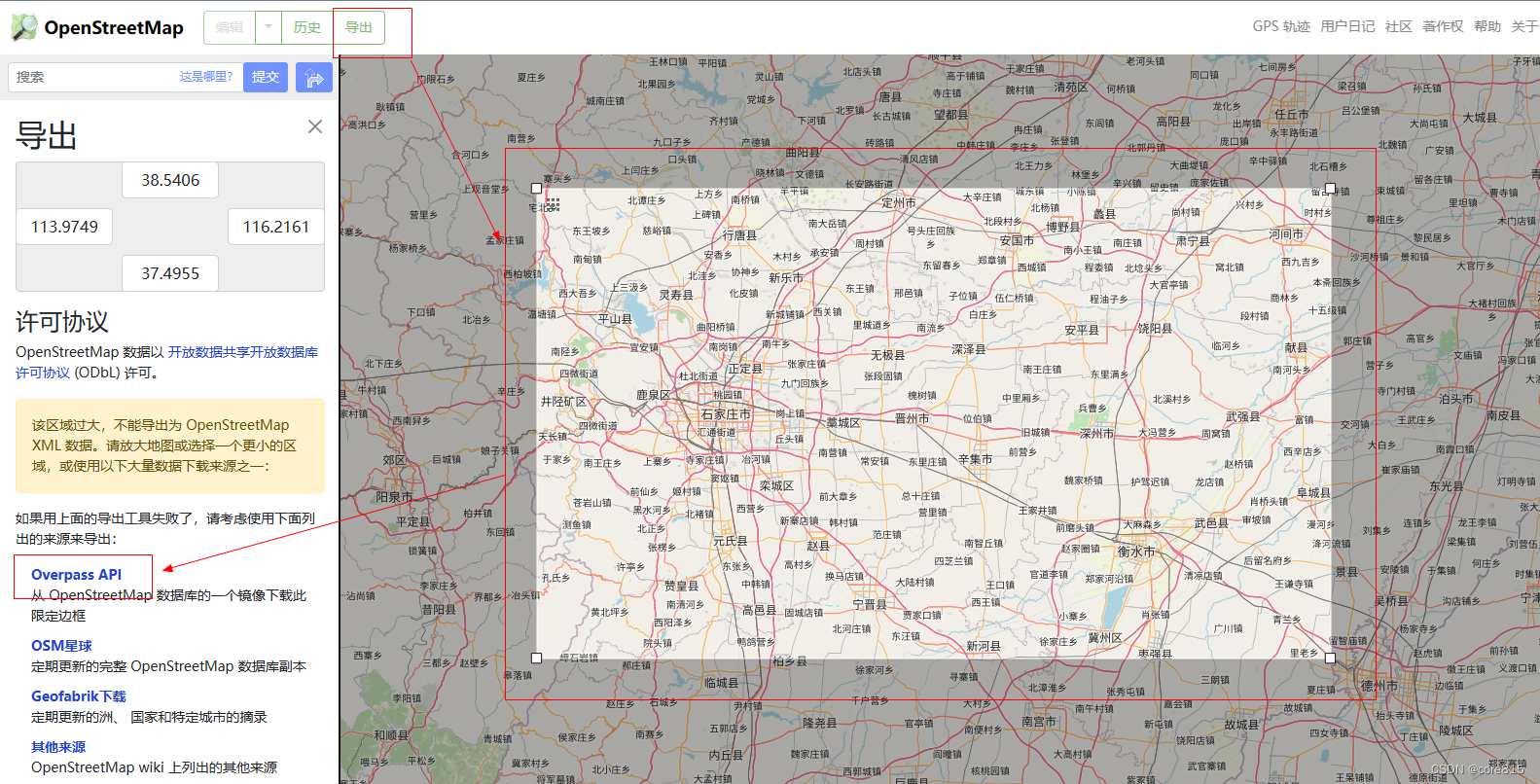The image size is (1540, 784).
Task: Click the 行唐县 label on the map
Action: pos(739,235)
